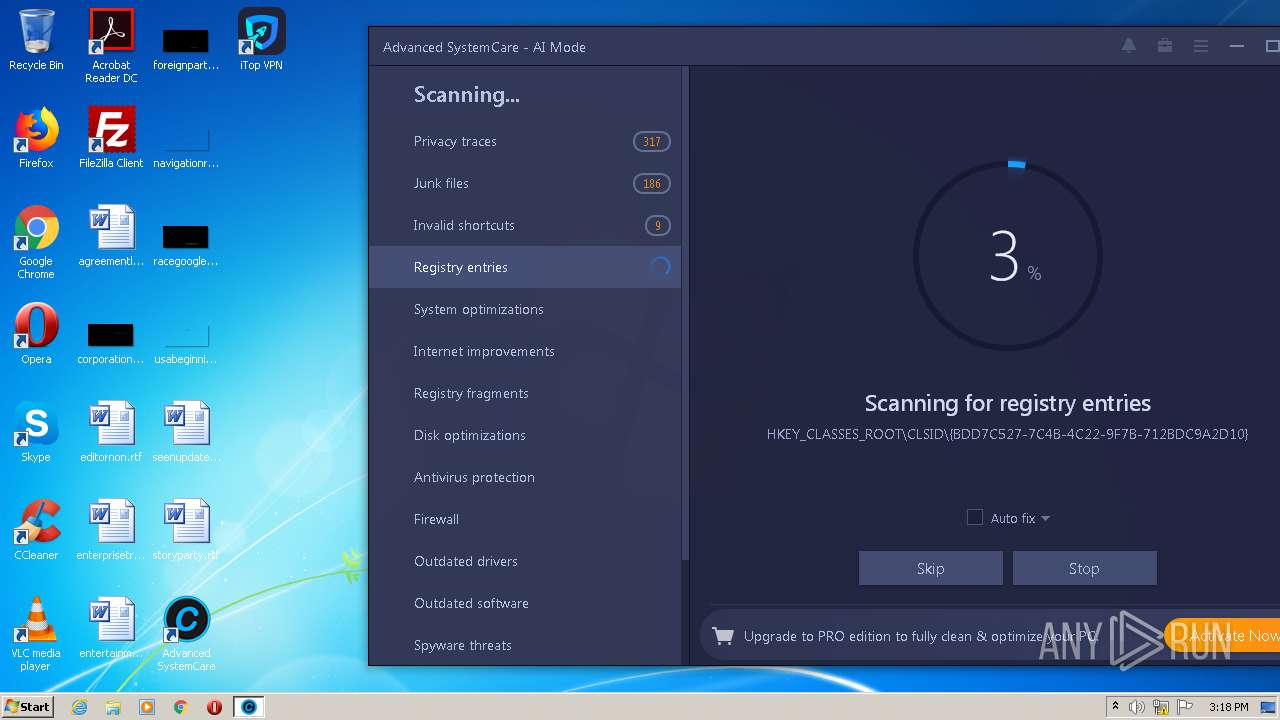Launch Skype desktop shortcut
Screen dimensions: 1280x720
click(x=36, y=432)
